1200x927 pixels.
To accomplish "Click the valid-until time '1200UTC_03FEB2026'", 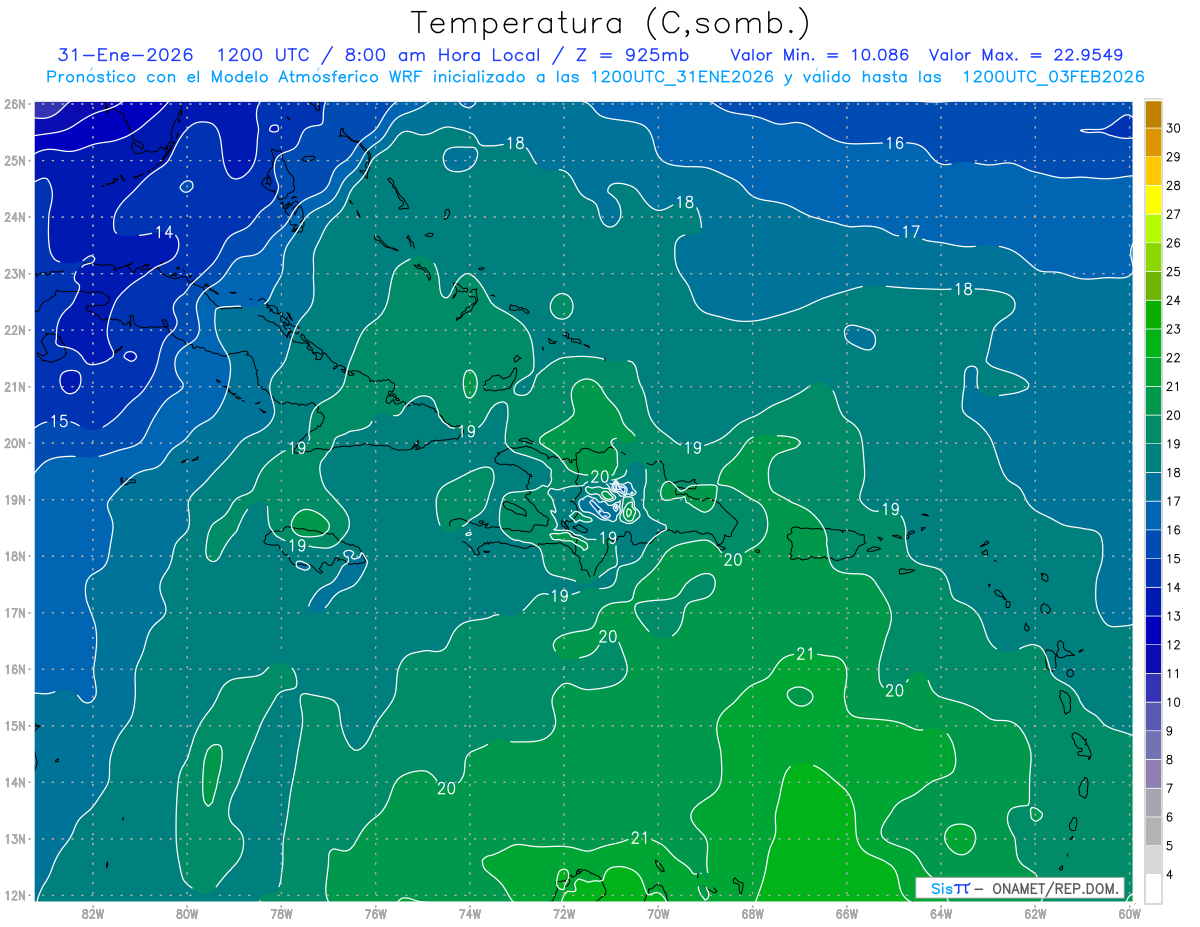I will tap(1053, 77).
